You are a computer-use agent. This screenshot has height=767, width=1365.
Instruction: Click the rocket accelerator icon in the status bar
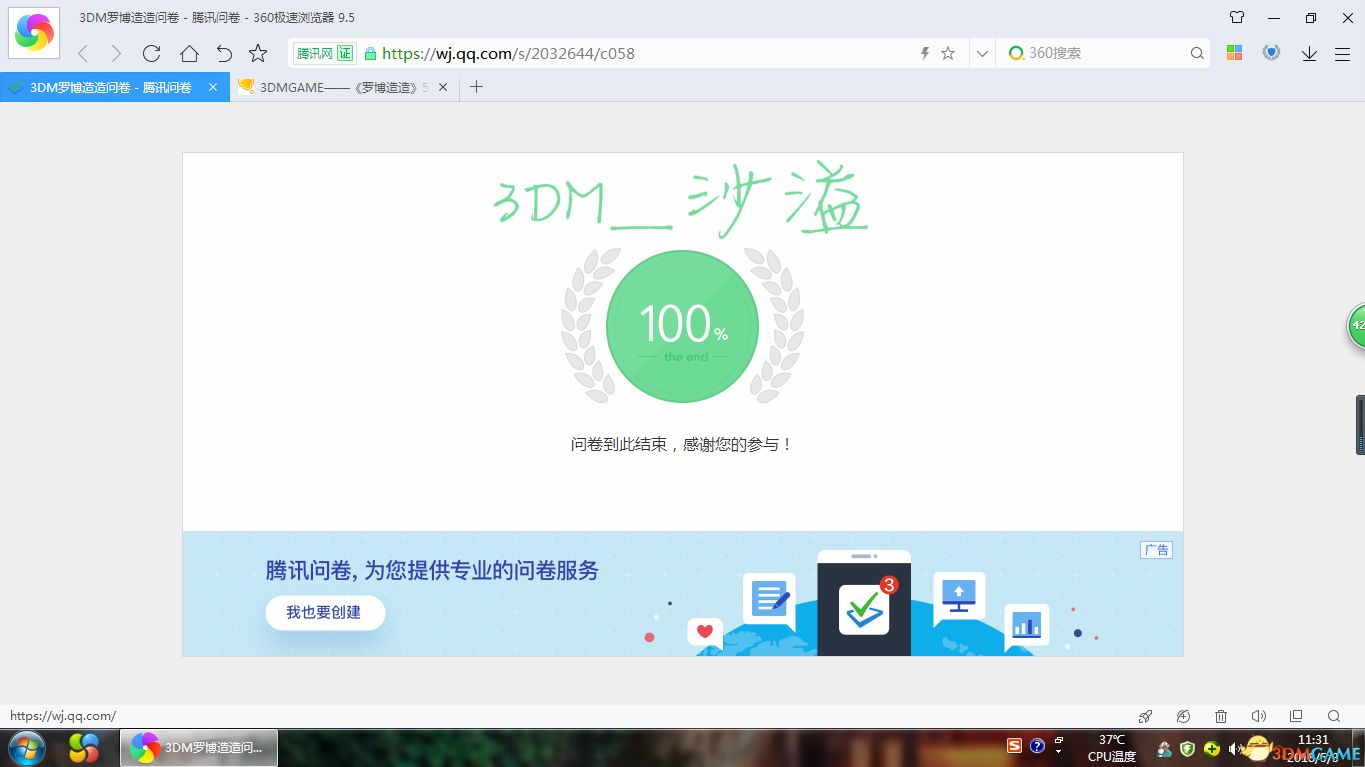pos(1146,716)
